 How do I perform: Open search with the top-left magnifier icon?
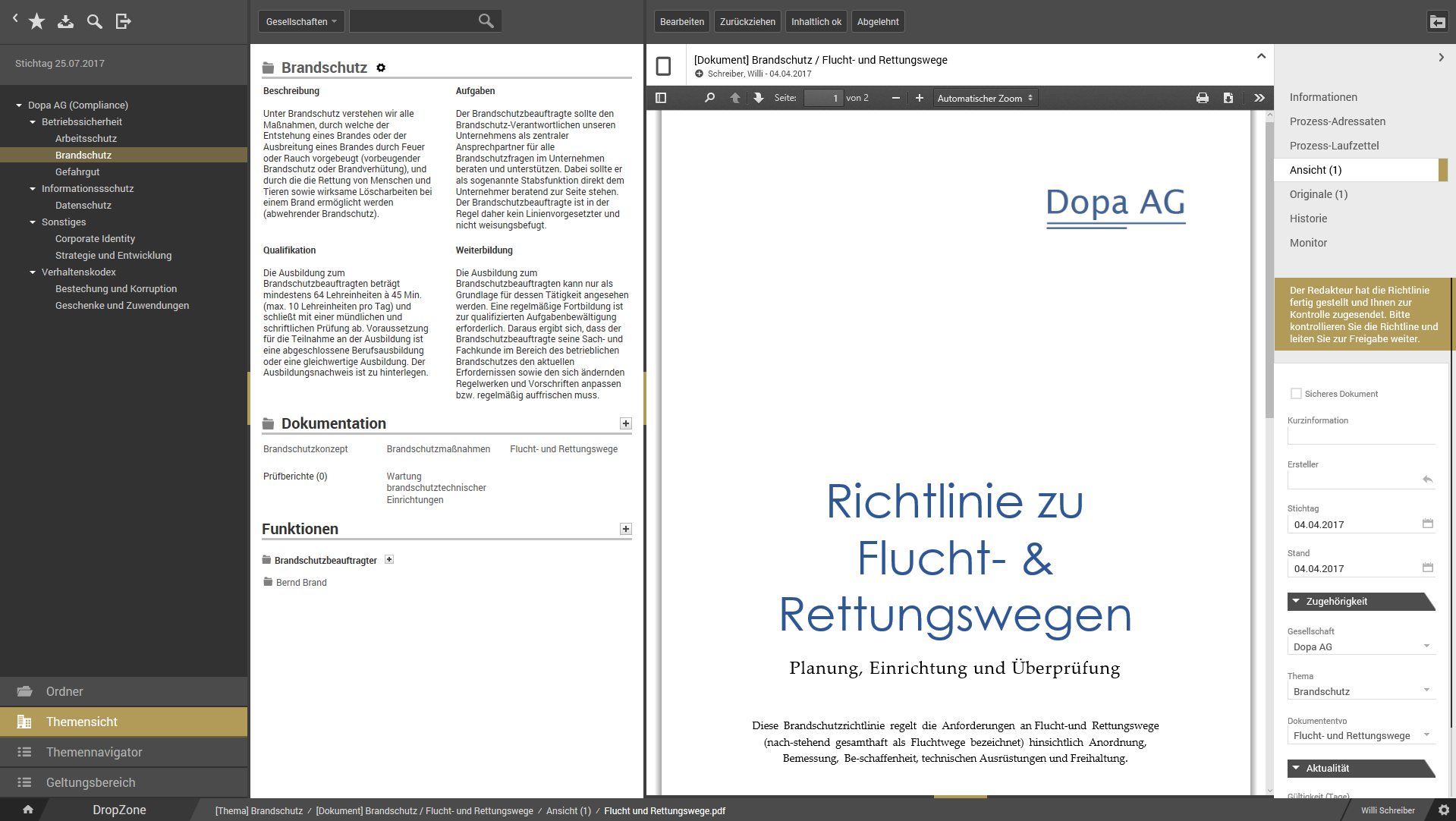click(x=94, y=21)
